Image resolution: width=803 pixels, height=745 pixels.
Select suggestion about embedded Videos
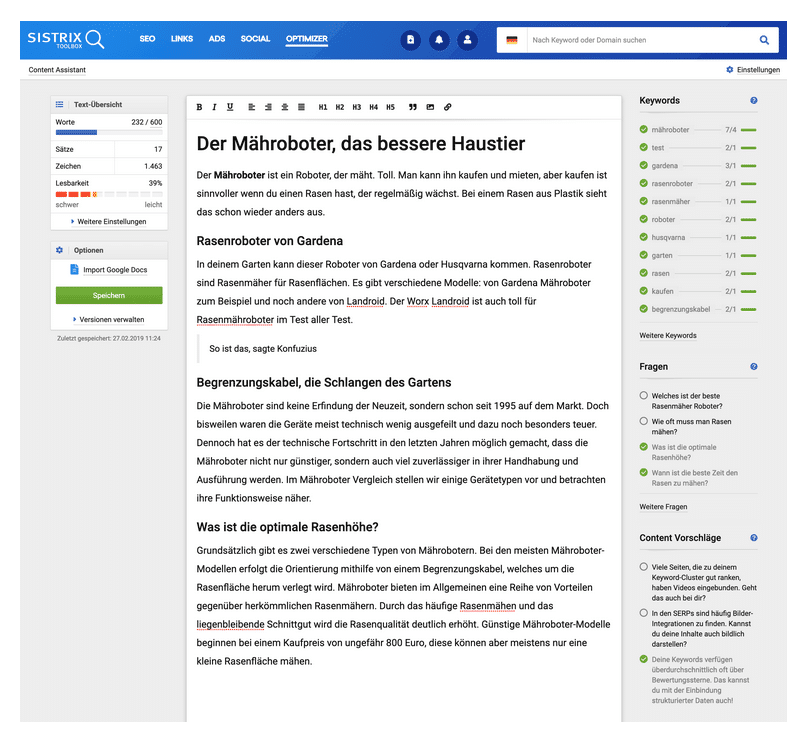[x=644, y=566]
